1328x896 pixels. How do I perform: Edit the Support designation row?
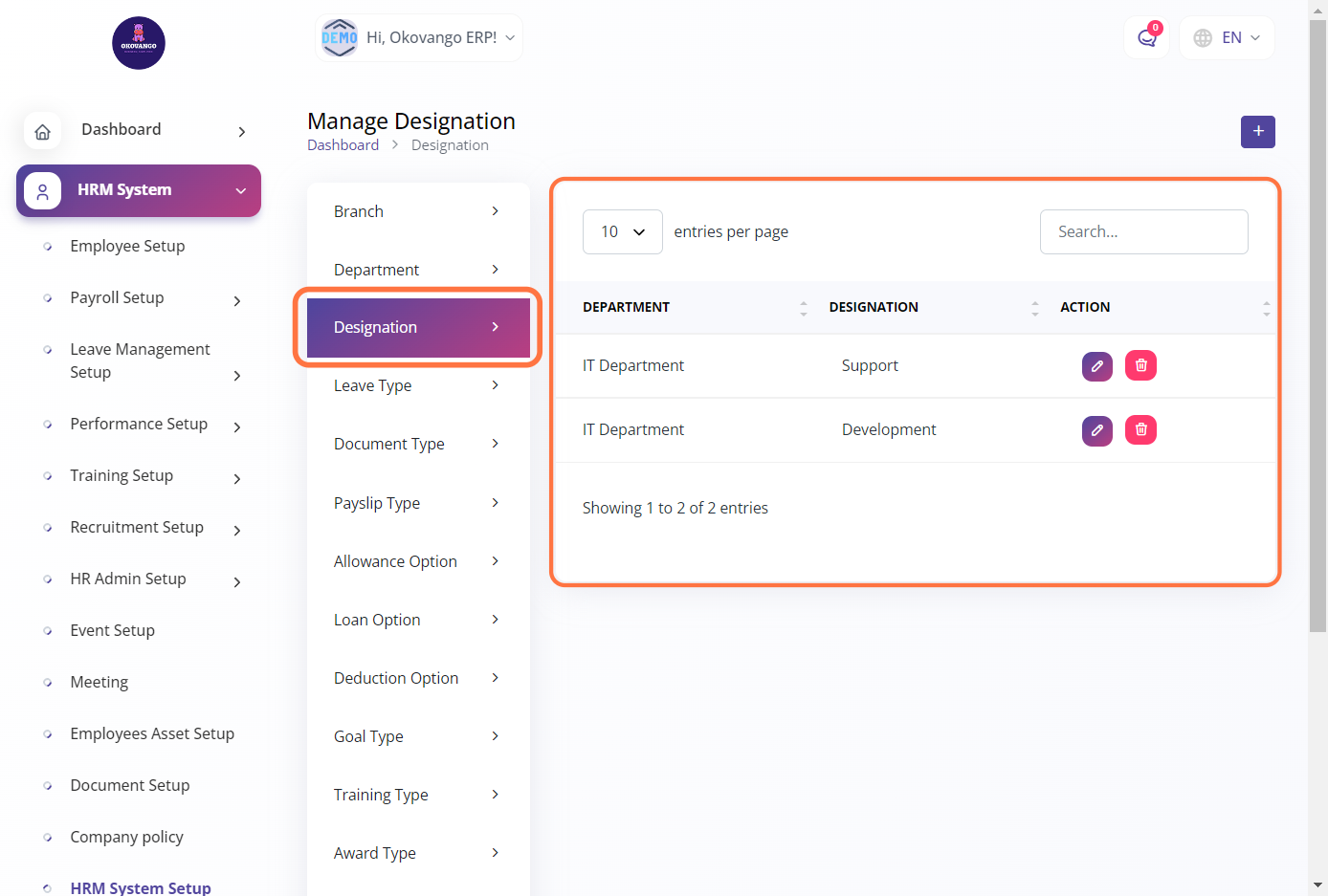1096,365
